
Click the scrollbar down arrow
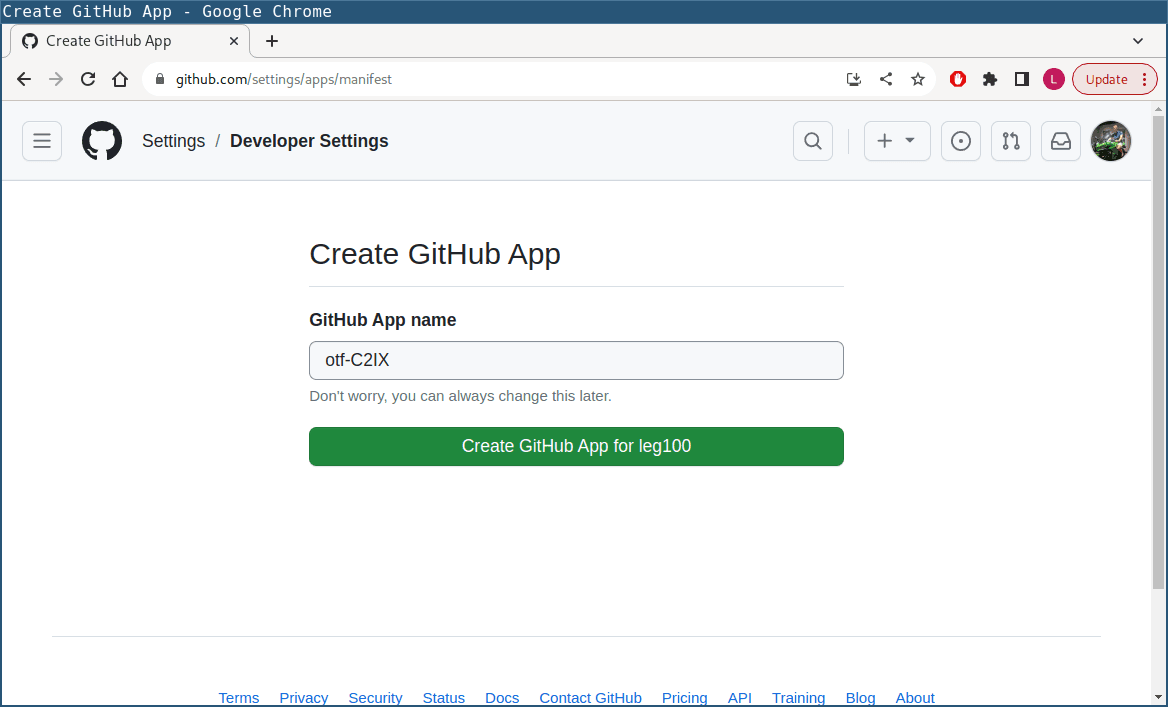point(1158,698)
